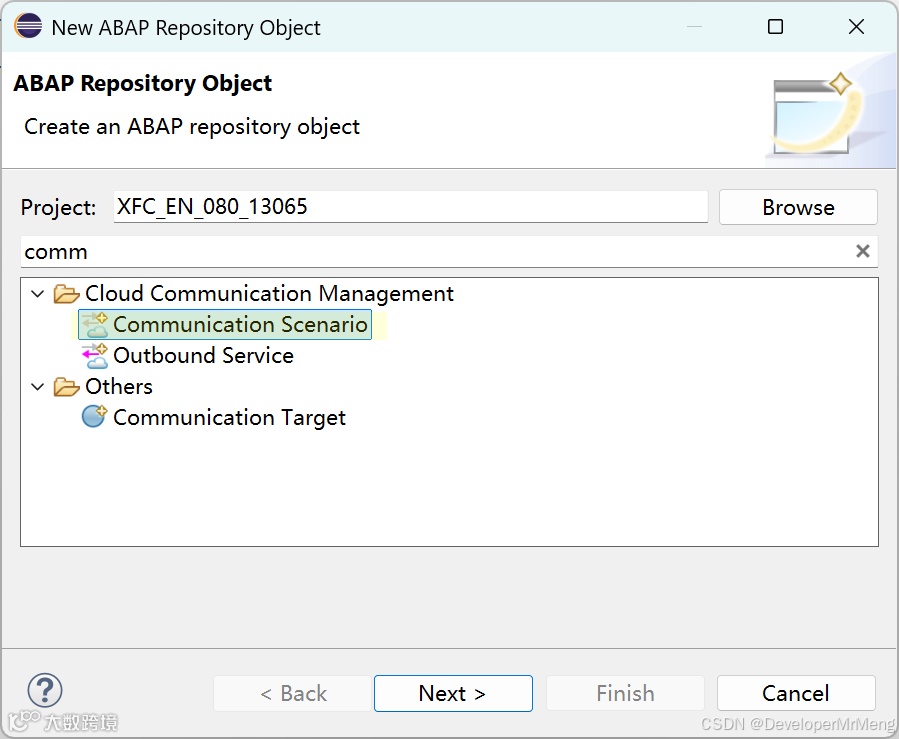Select the Communication Scenario item
The height and width of the screenshot is (739, 899).
[240, 325]
